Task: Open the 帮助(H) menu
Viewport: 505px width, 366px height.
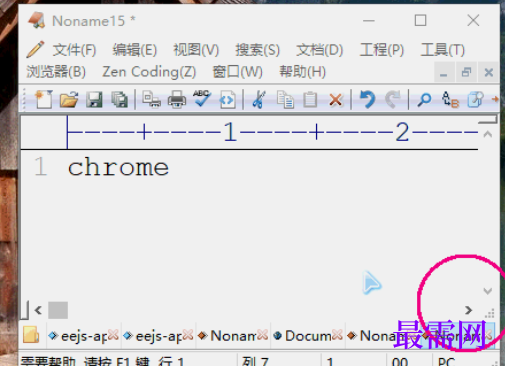Action: click(x=302, y=72)
